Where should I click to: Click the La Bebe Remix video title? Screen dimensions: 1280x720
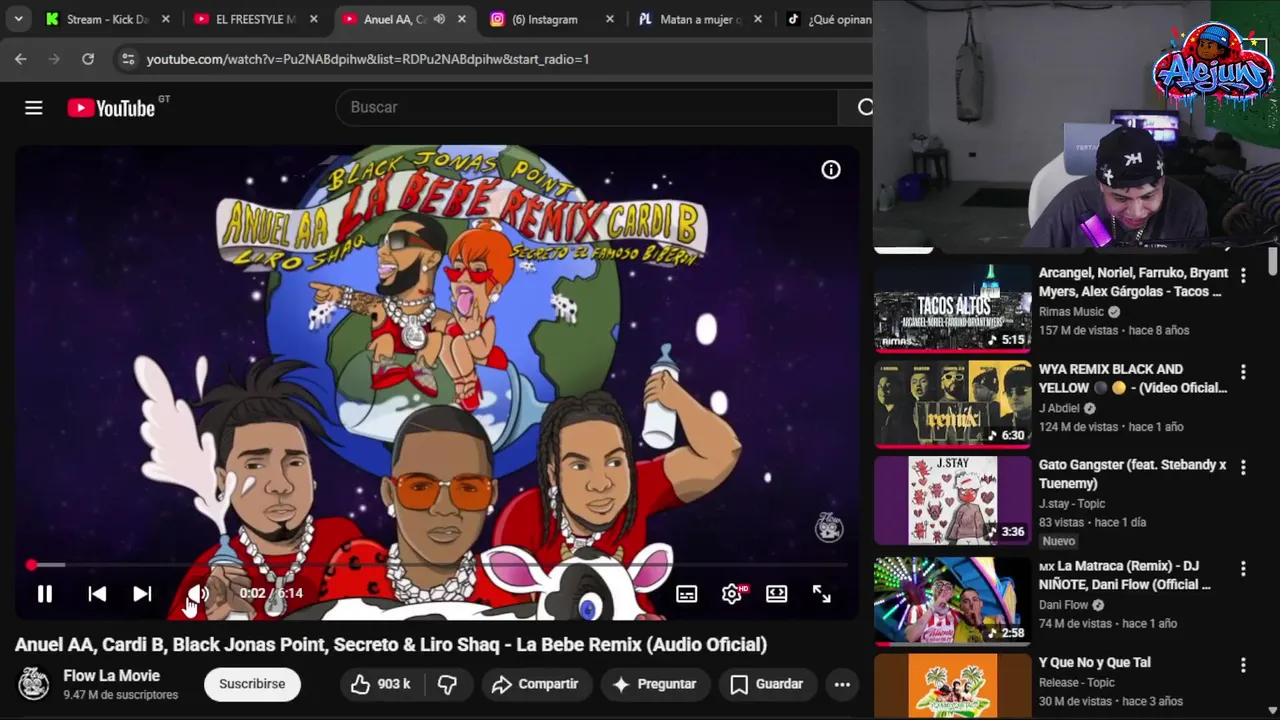tap(391, 645)
